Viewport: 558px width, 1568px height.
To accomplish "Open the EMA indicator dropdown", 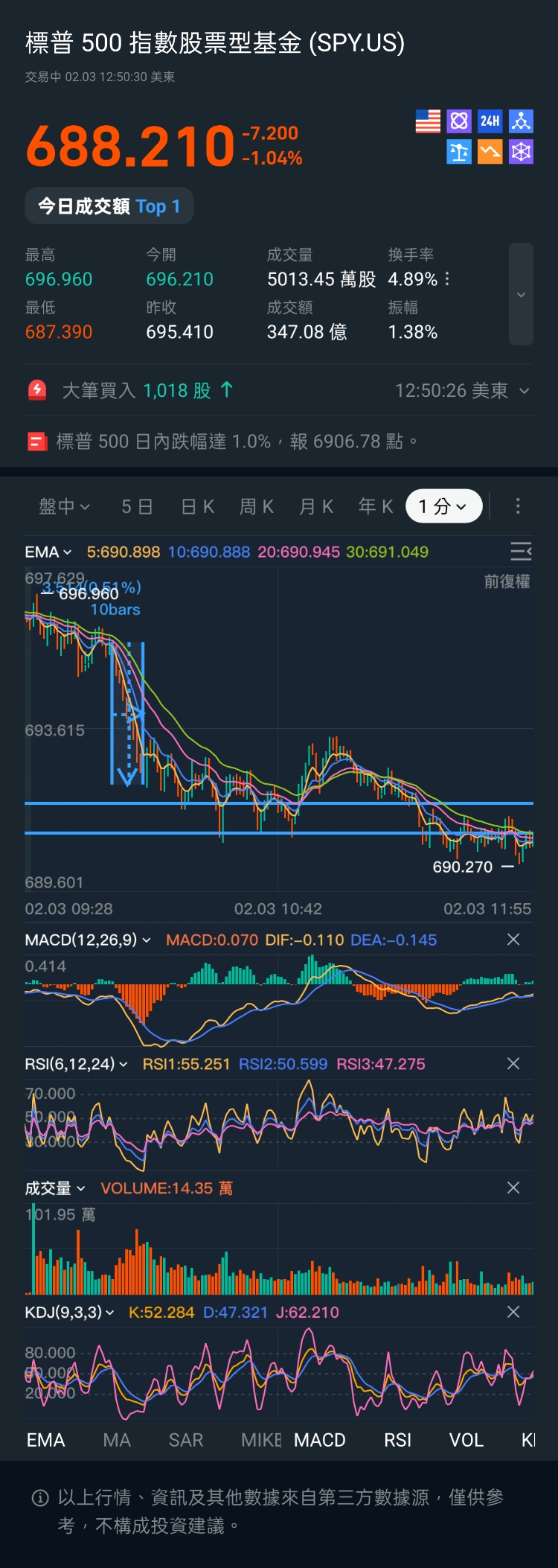I will [48, 552].
